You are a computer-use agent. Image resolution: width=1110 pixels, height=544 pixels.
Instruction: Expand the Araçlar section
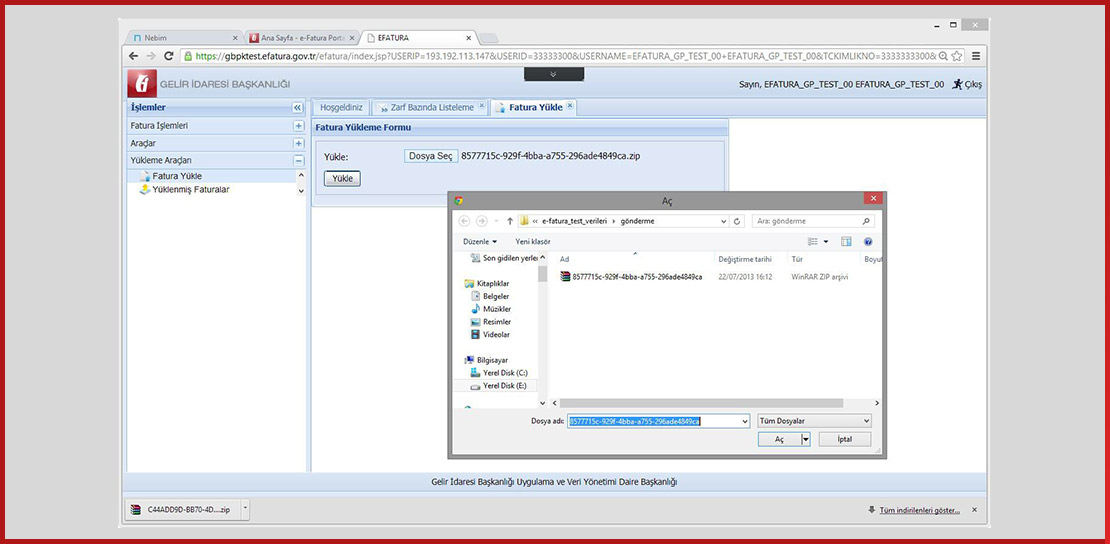coord(299,143)
